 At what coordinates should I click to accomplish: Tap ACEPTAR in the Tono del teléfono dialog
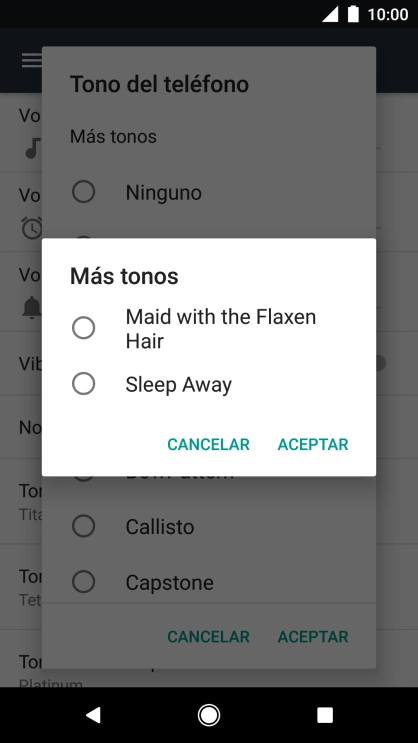pyautogui.click(x=313, y=636)
